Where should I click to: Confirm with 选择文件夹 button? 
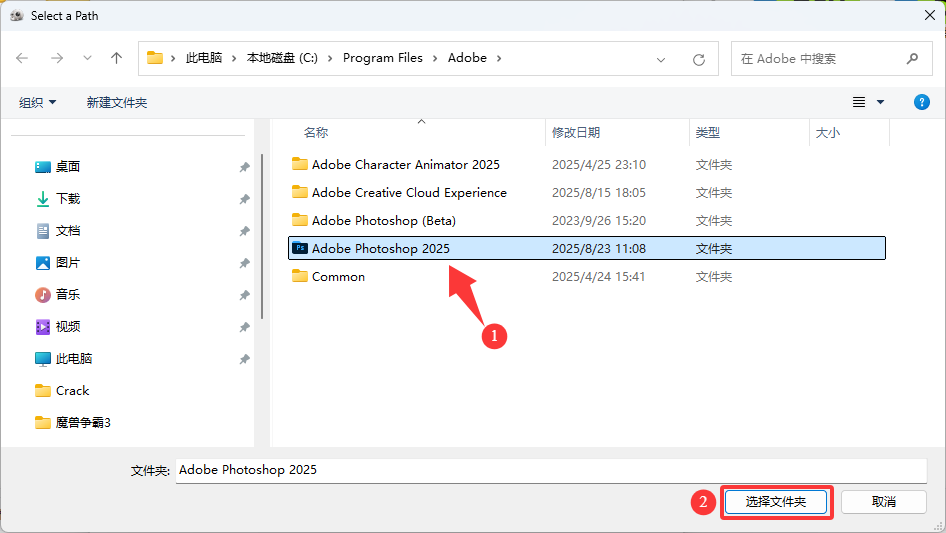click(776, 502)
